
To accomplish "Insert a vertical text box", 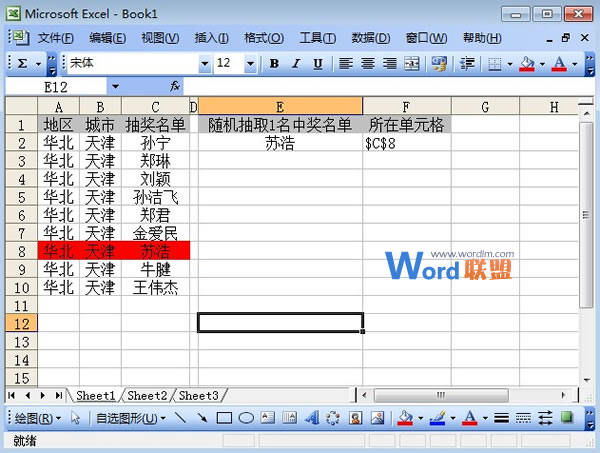I will [x=290, y=417].
